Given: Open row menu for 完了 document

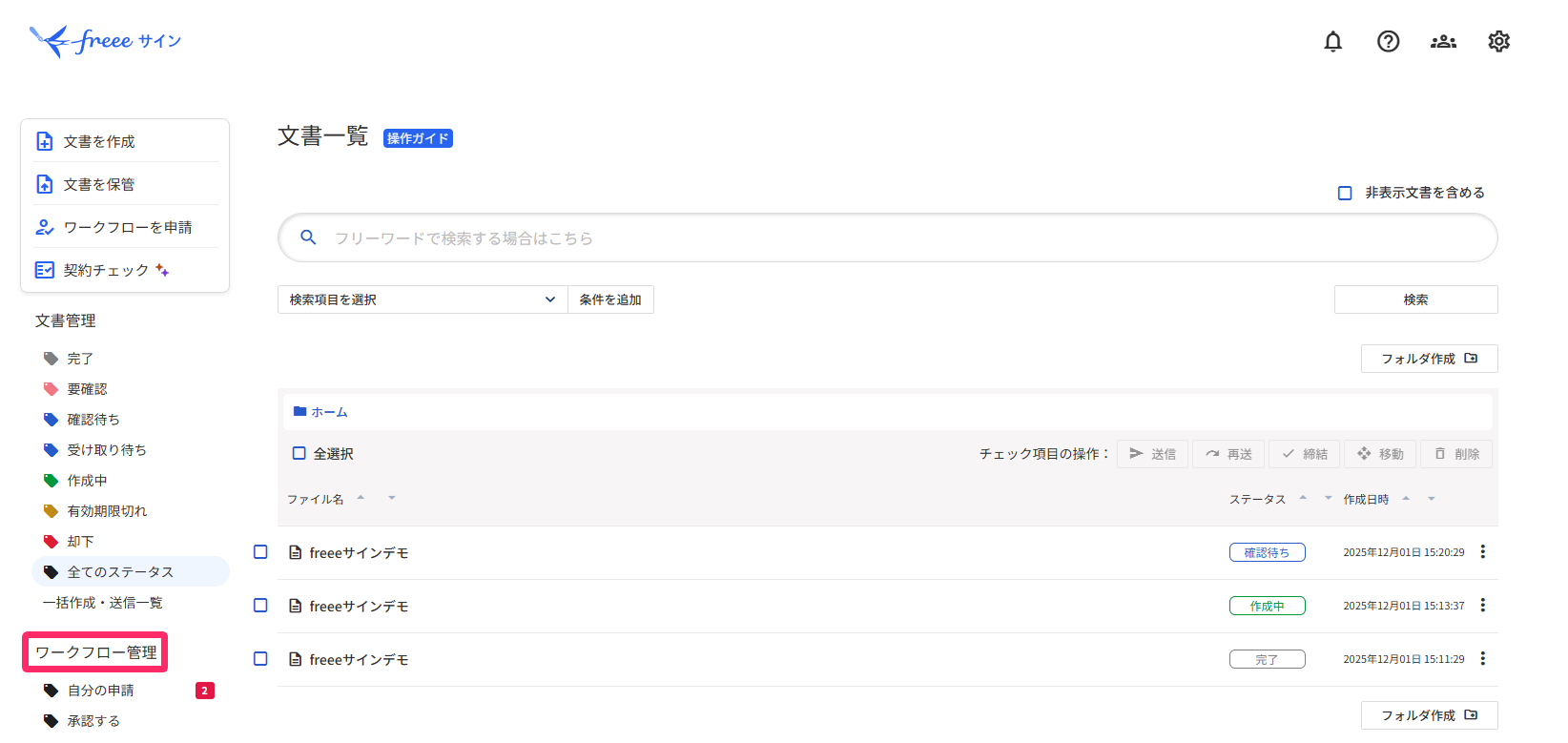Looking at the screenshot, I should pos(1482,659).
